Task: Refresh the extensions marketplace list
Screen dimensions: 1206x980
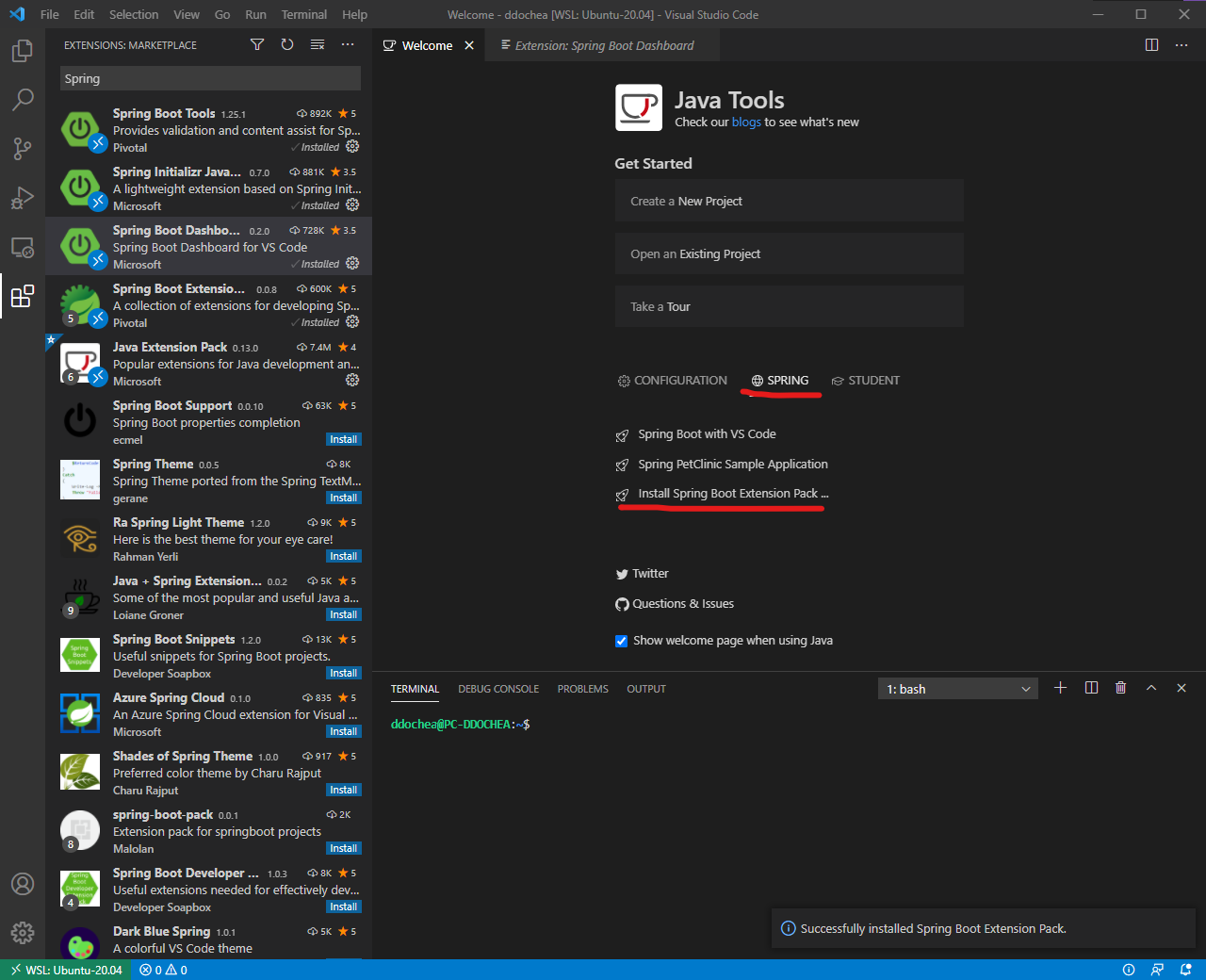Action: (x=287, y=44)
